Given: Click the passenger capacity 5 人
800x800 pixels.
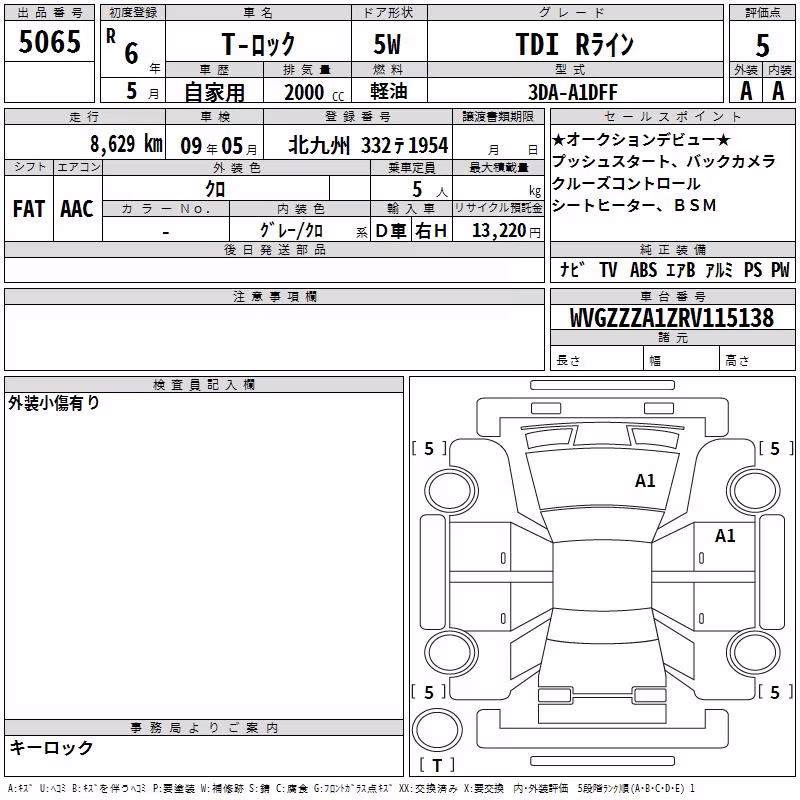Looking at the screenshot, I should pos(430,190).
